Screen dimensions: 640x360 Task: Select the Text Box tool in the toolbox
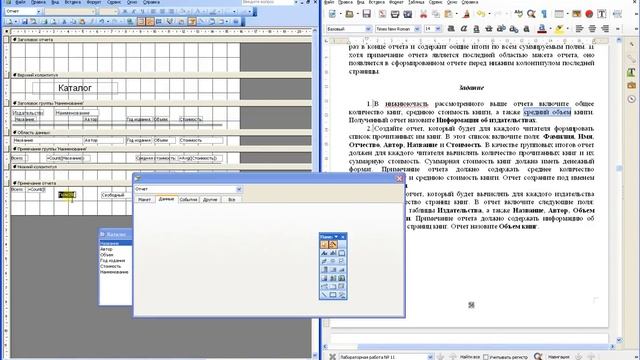tap(333, 253)
